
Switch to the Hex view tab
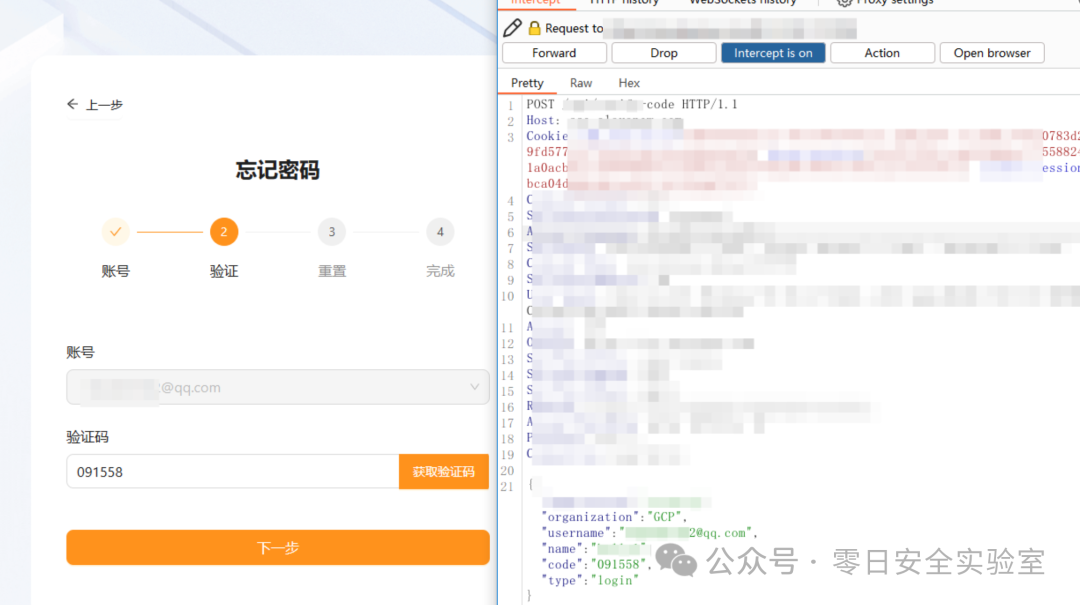point(628,82)
